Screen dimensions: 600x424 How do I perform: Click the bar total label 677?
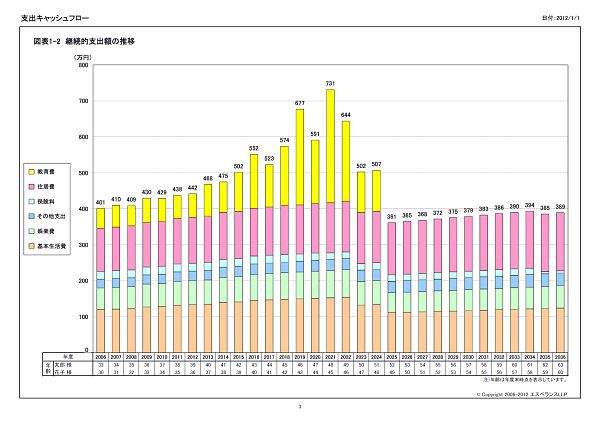coord(300,103)
